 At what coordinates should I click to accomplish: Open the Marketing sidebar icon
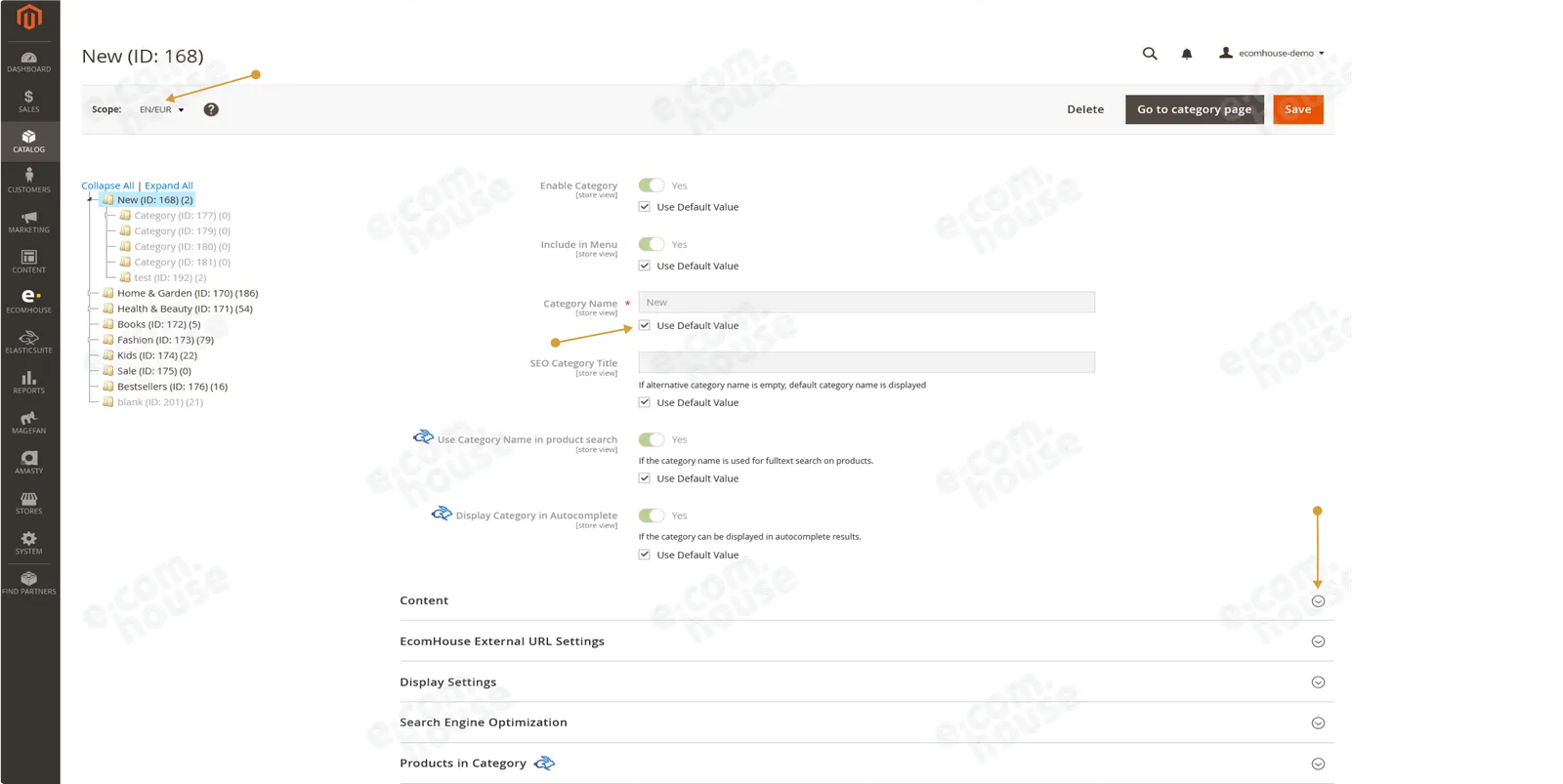point(29,222)
